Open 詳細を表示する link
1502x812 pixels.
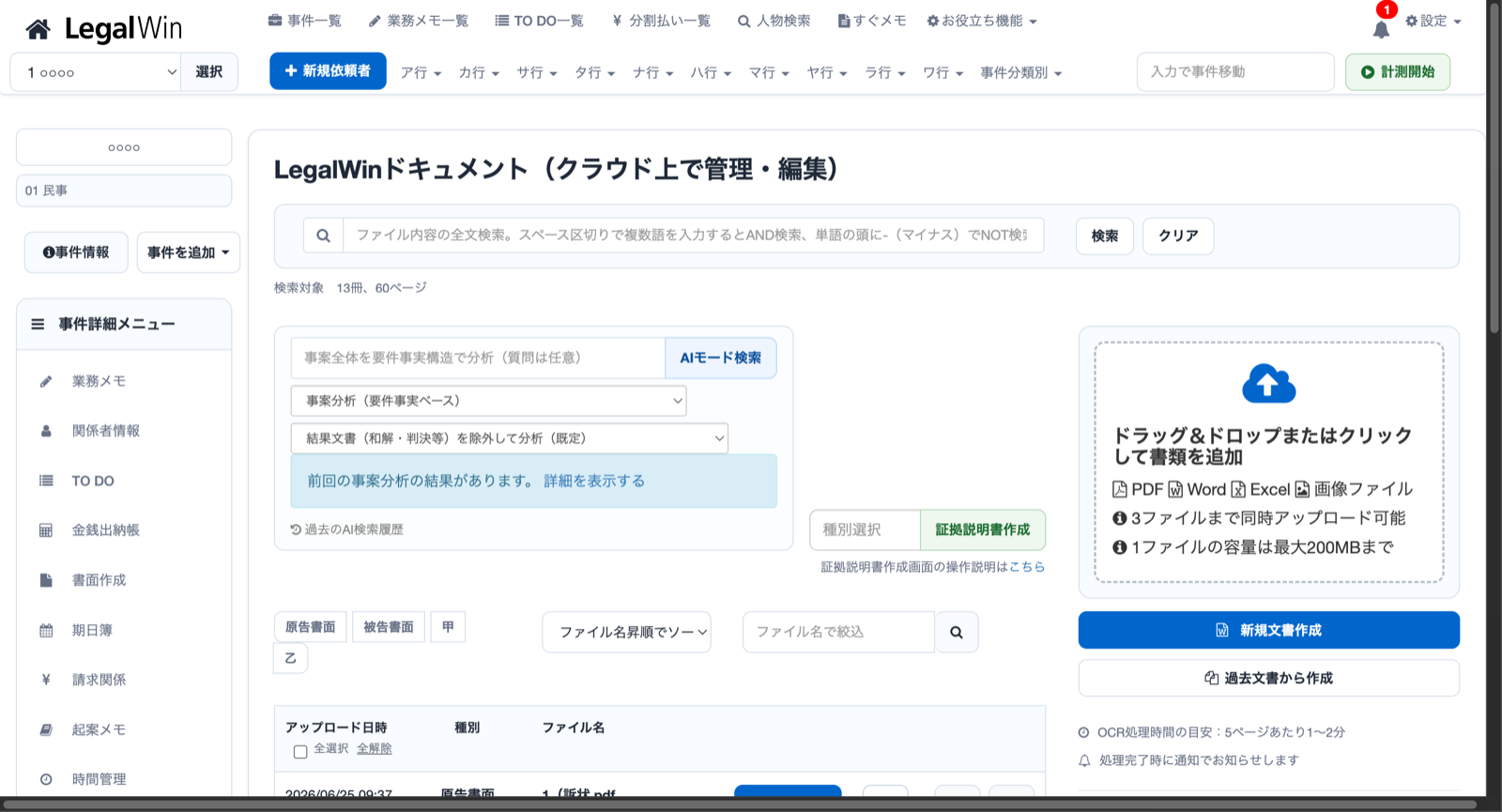[x=594, y=481]
